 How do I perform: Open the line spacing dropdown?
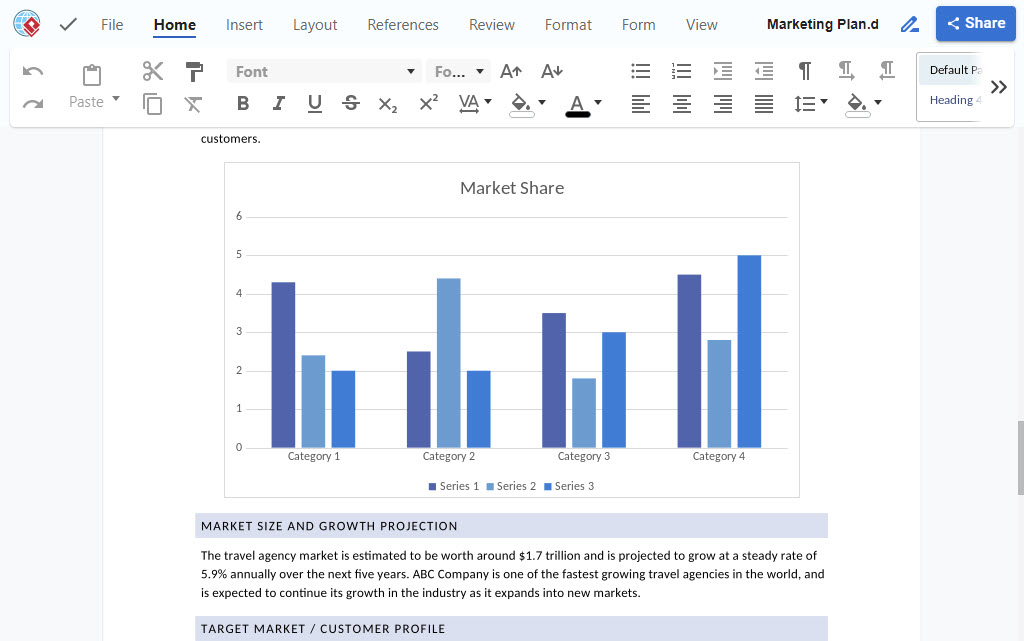[x=810, y=104]
